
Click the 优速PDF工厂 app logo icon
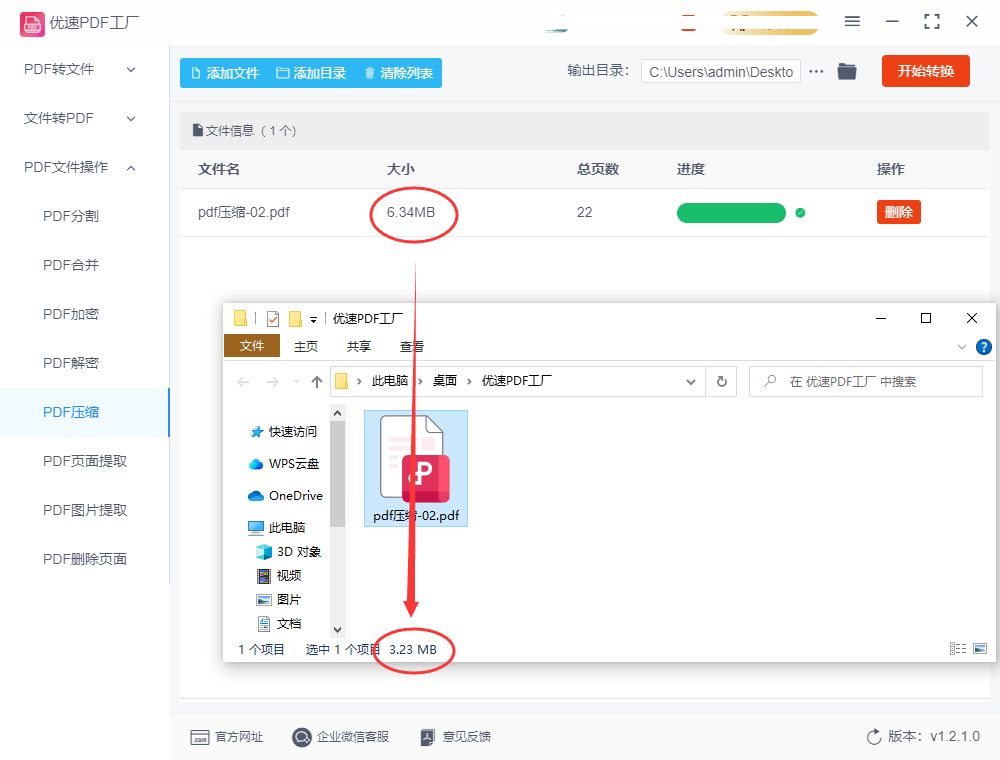coord(32,24)
